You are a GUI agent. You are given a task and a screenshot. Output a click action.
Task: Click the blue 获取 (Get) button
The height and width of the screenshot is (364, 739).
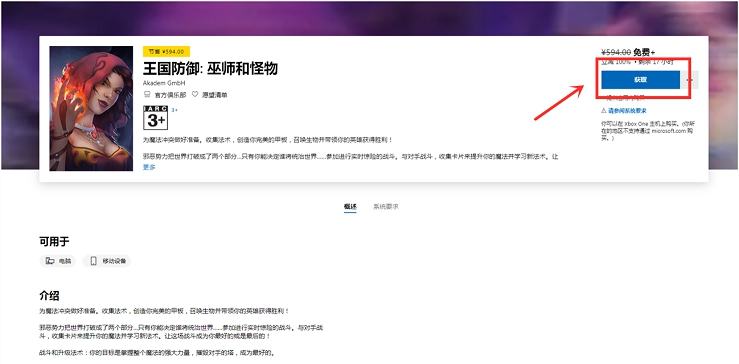click(x=640, y=80)
